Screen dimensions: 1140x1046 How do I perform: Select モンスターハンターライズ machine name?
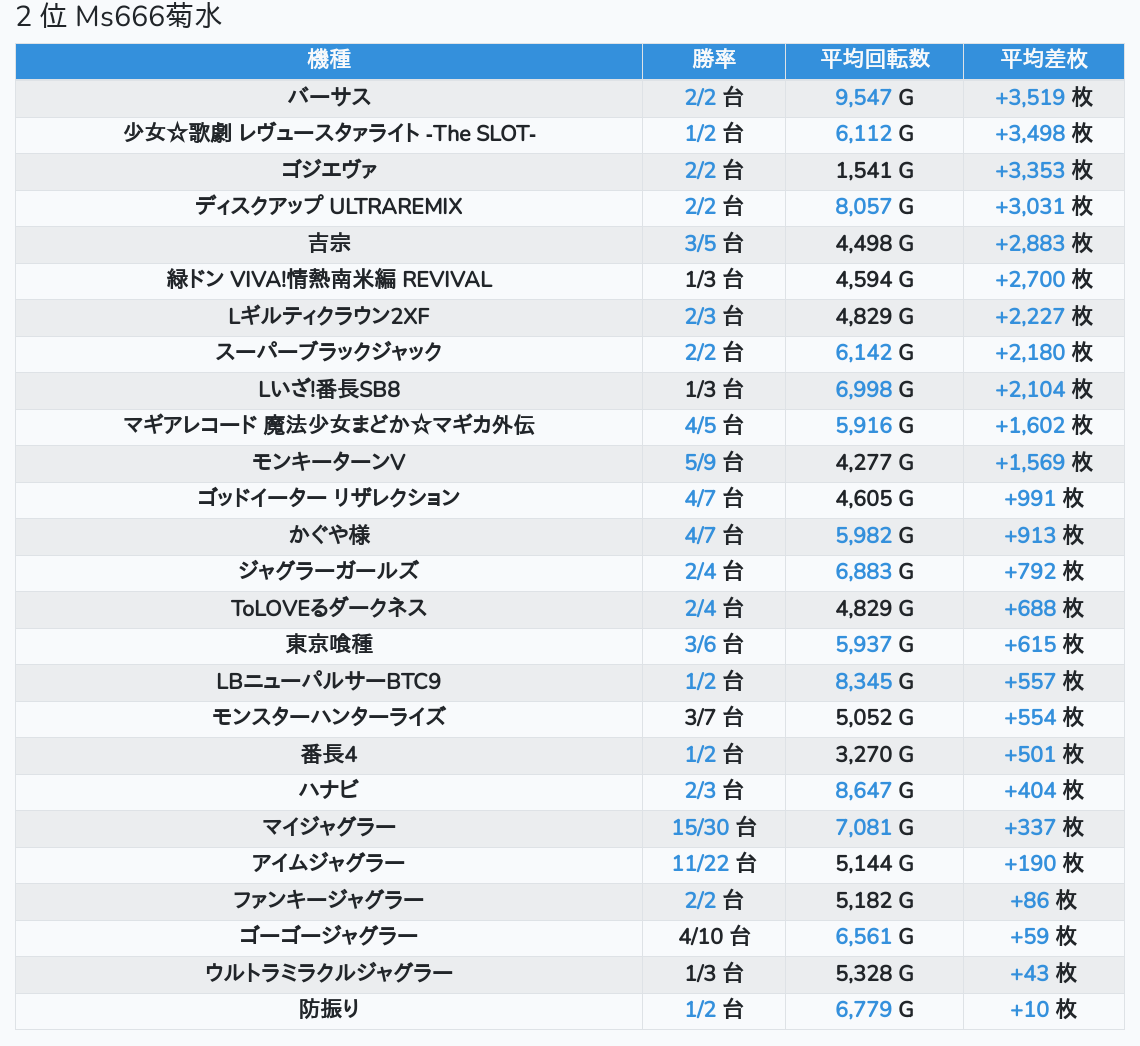pos(329,717)
